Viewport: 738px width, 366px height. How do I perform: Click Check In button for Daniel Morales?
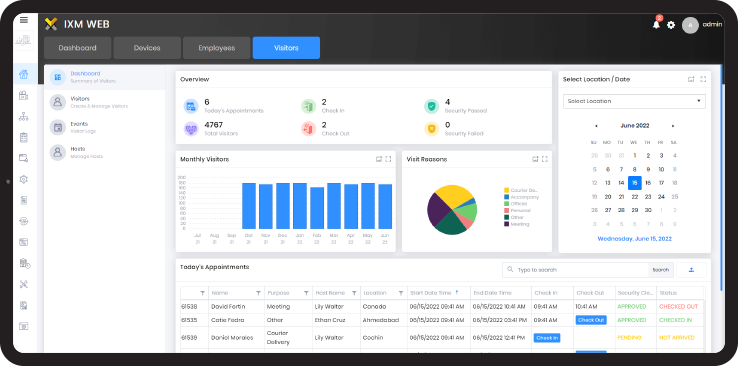[x=547, y=338]
